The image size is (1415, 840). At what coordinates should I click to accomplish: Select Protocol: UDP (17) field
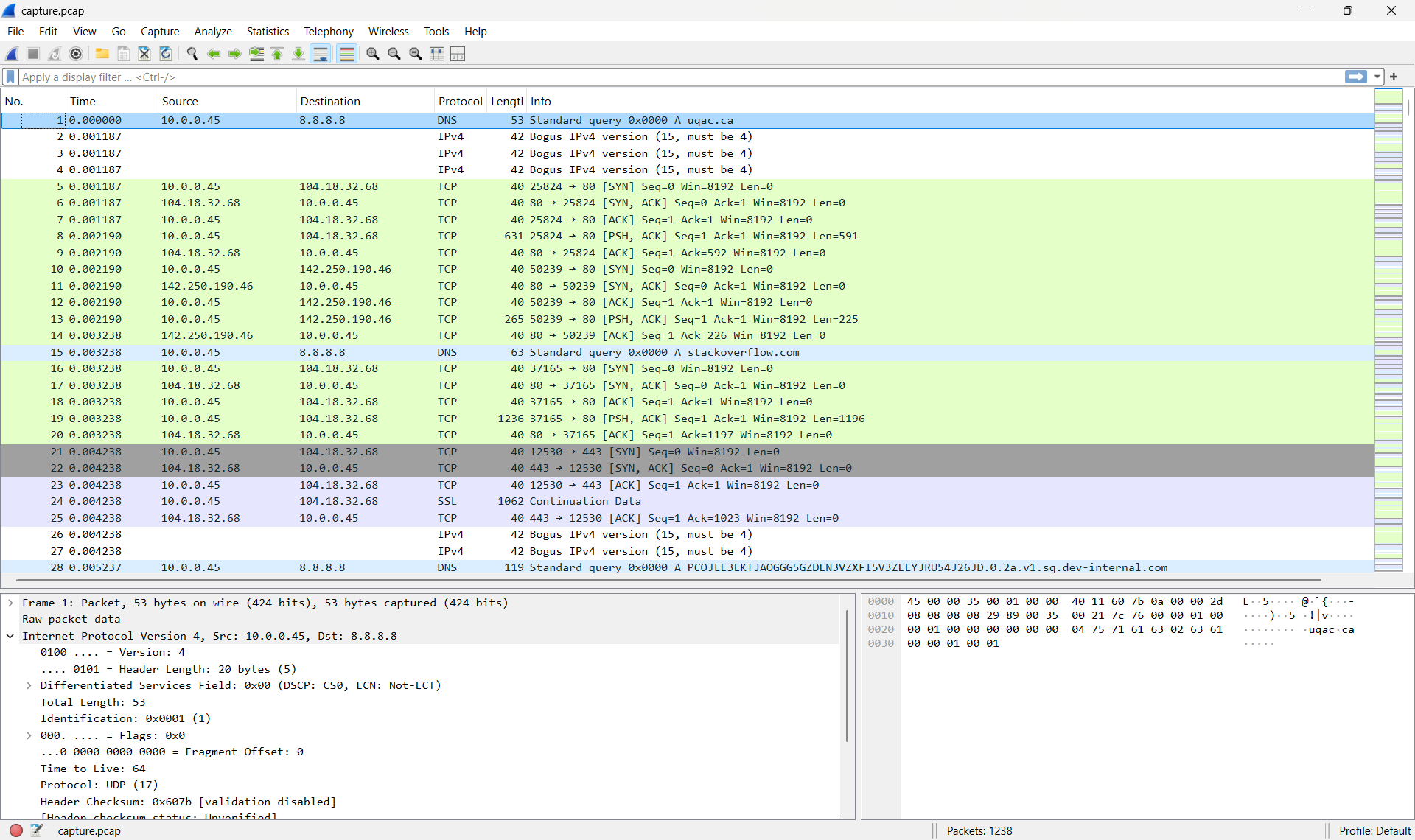click(99, 785)
